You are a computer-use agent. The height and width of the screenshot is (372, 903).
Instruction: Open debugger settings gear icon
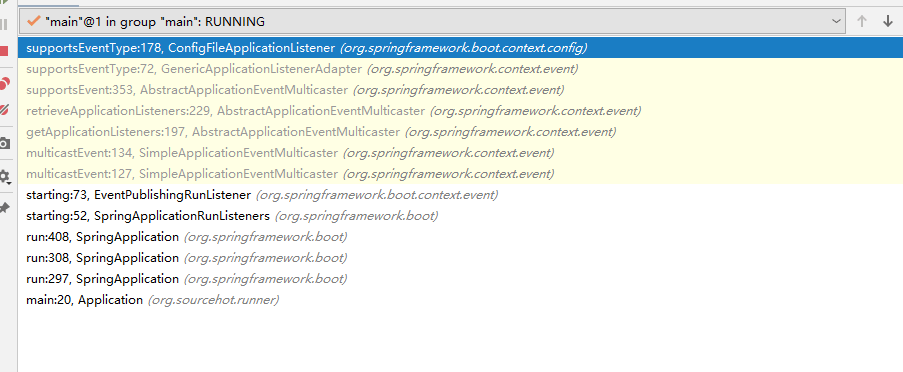[5, 177]
